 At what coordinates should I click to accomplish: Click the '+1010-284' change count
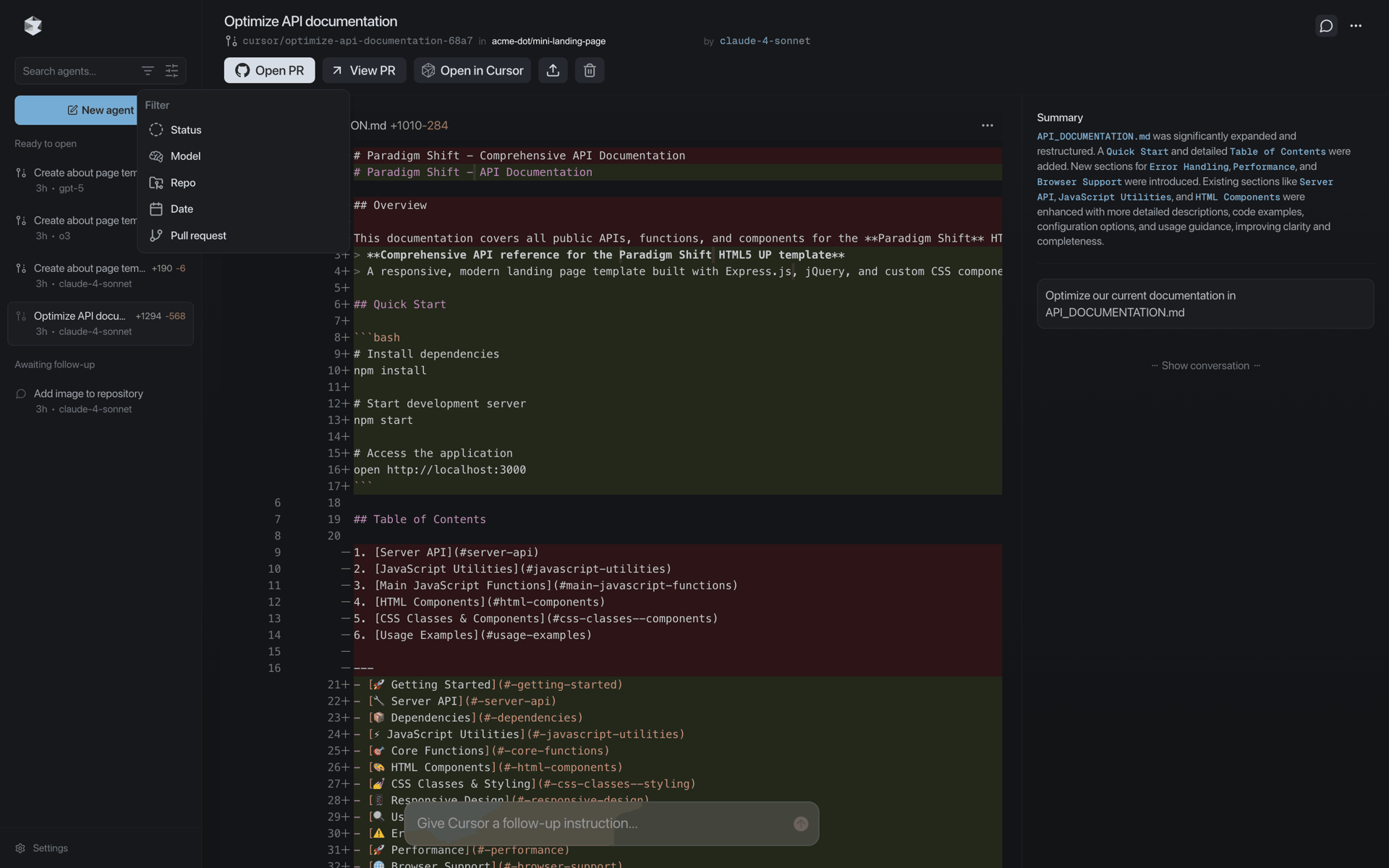[419, 126]
